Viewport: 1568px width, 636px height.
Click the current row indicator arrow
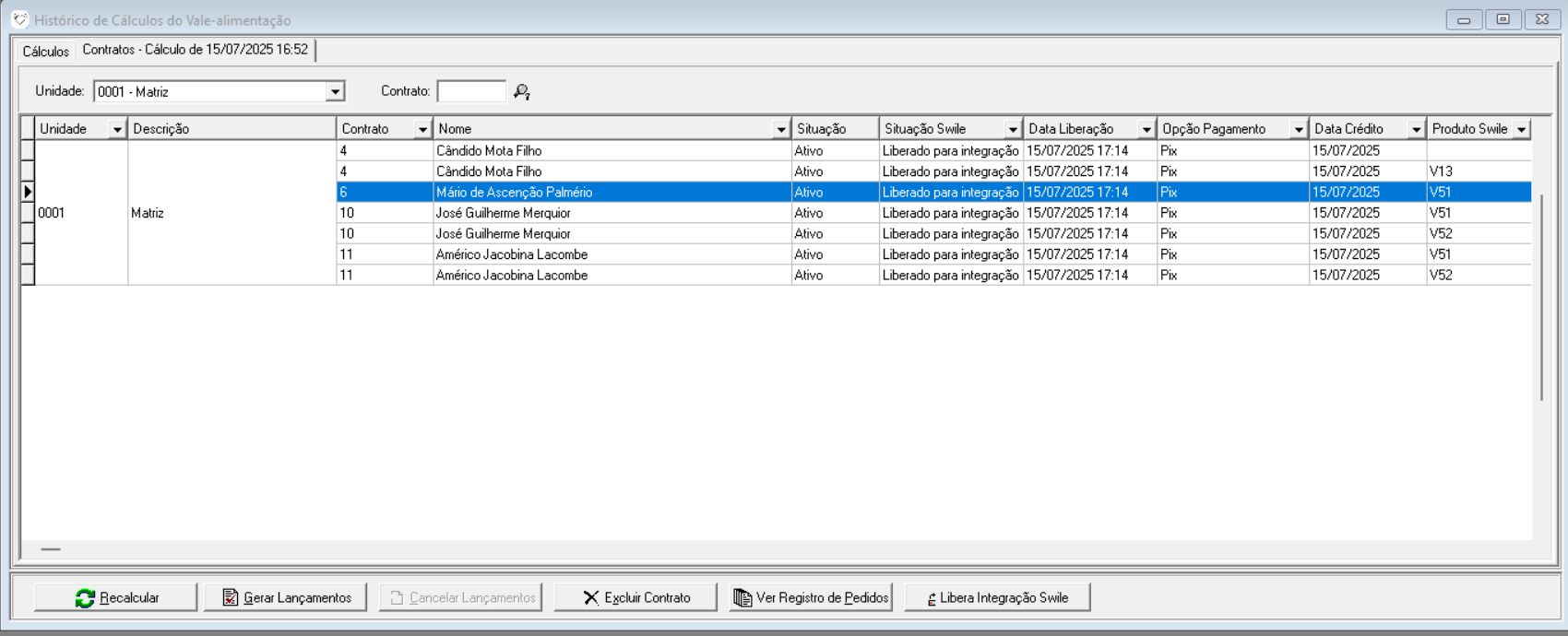pyautogui.click(x=28, y=192)
